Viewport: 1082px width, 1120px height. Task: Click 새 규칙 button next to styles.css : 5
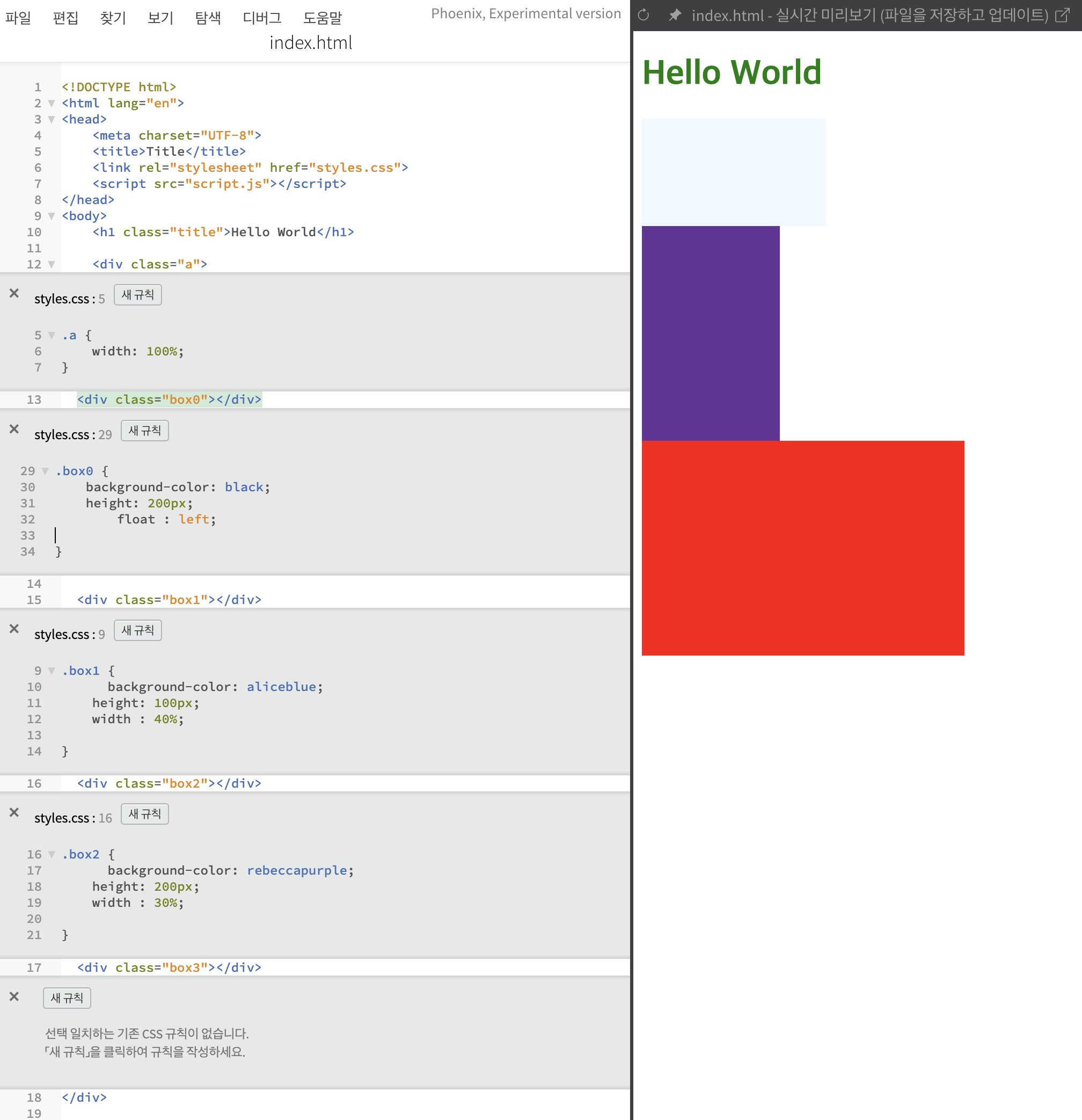point(138,295)
